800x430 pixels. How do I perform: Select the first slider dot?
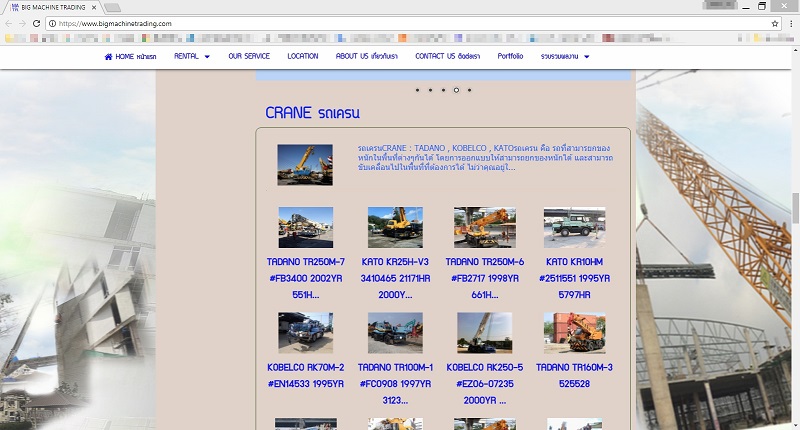coord(417,90)
